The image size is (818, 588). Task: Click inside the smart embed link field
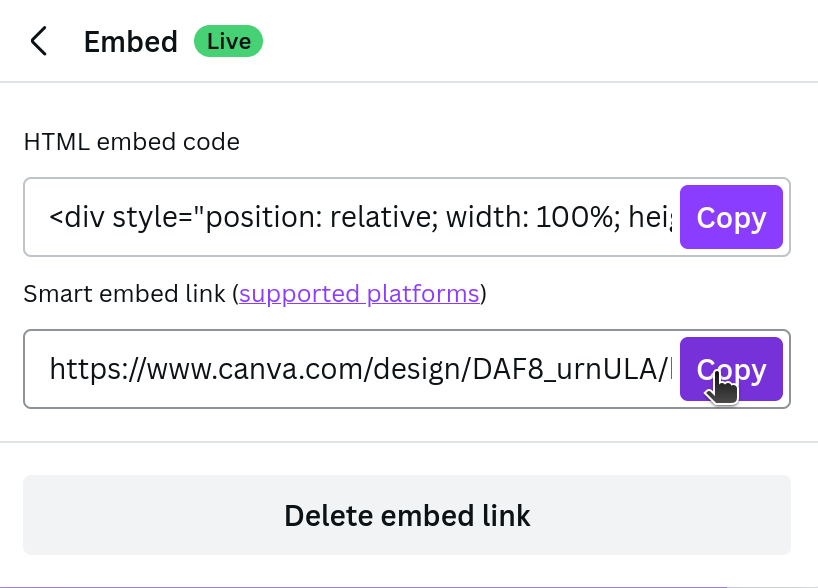coord(350,369)
